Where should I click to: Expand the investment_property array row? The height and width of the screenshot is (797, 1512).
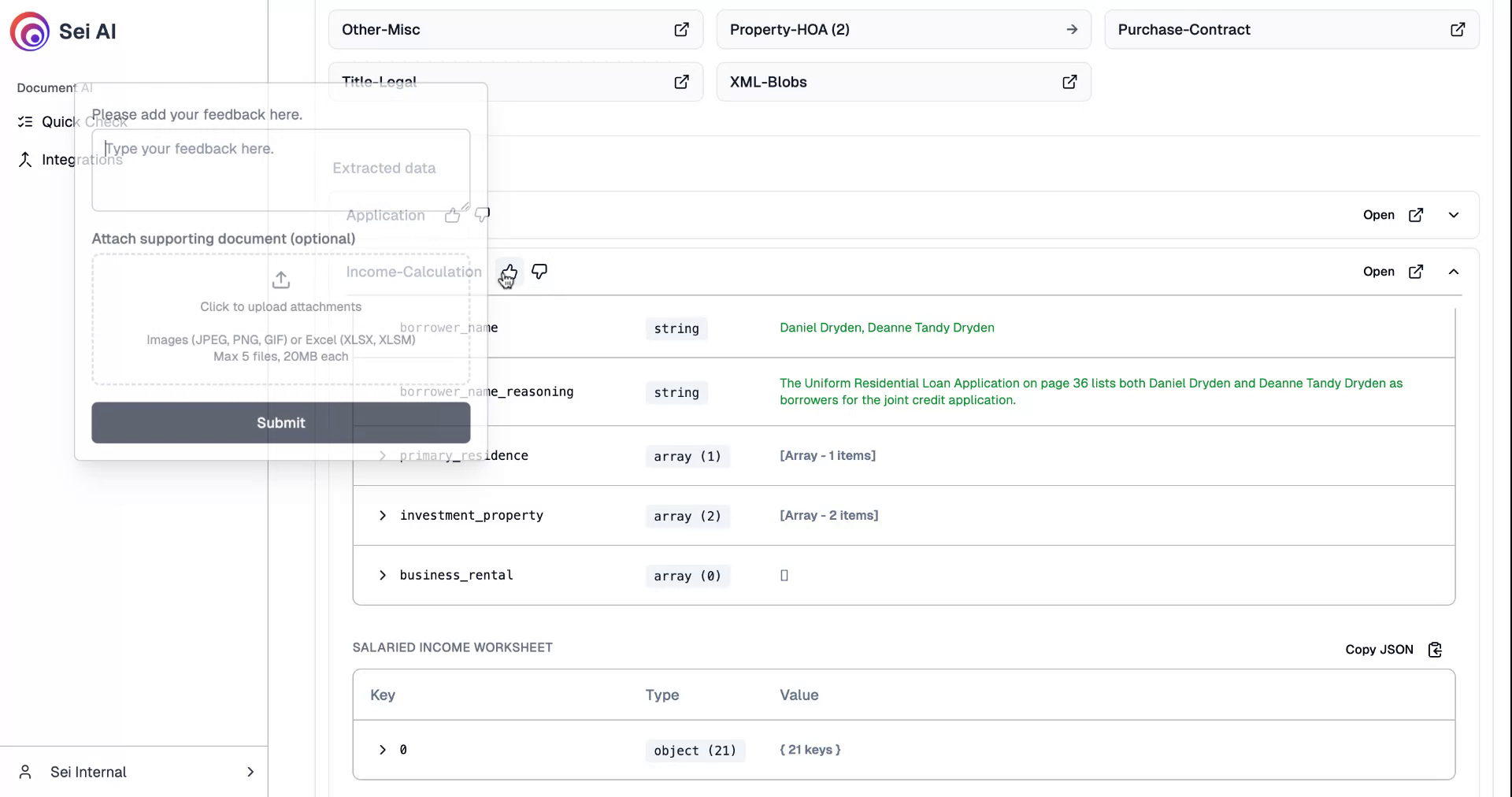[383, 516]
